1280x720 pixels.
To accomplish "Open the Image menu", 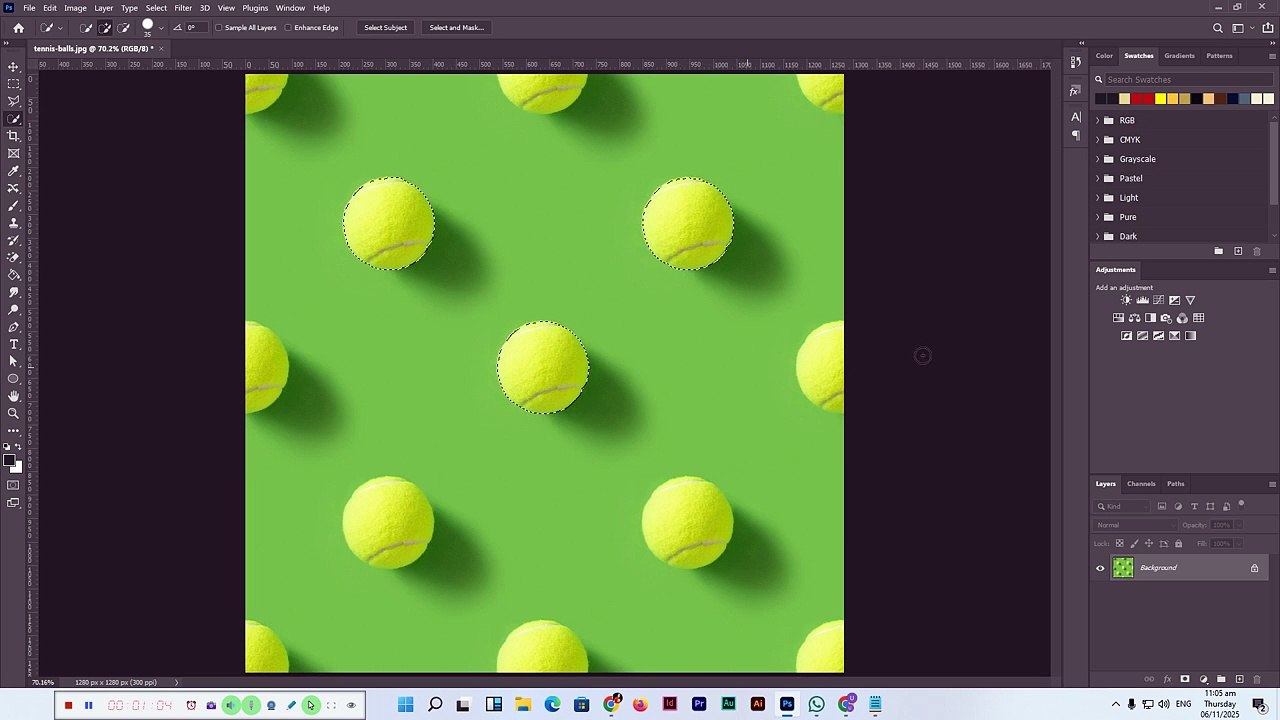I will tap(75, 8).
